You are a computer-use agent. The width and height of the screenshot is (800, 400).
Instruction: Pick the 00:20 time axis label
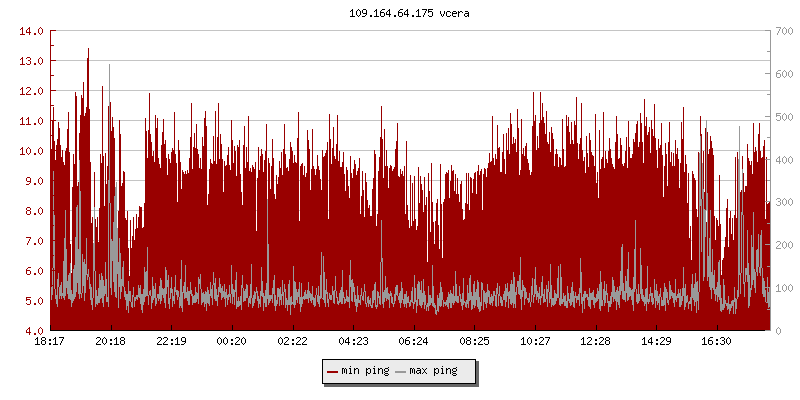(x=232, y=342)
